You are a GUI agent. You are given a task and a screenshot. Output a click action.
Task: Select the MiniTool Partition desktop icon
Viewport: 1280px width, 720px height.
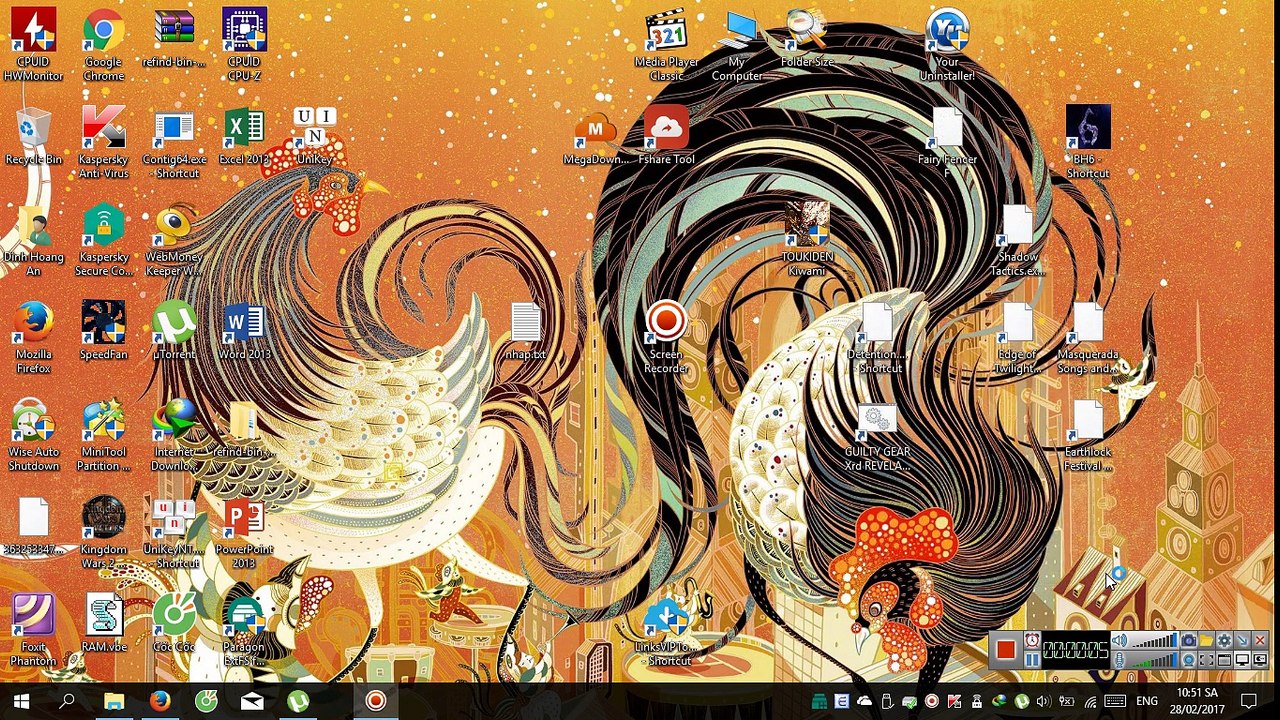click(x=104, y=436)
